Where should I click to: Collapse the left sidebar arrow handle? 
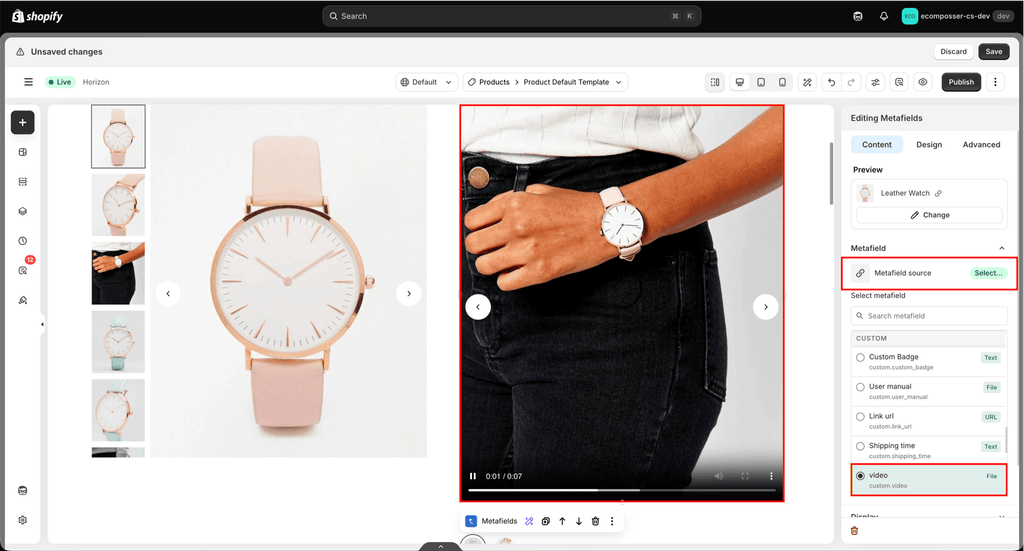coord(42,324)
